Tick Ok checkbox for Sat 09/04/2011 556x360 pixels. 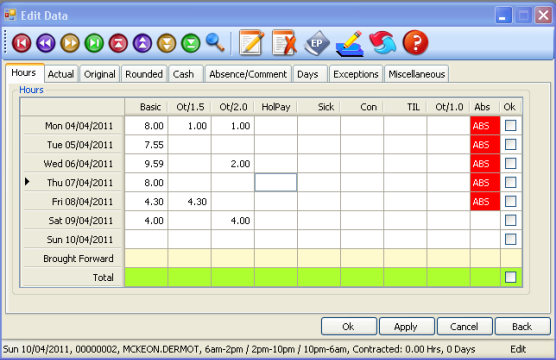click(510, 220)
